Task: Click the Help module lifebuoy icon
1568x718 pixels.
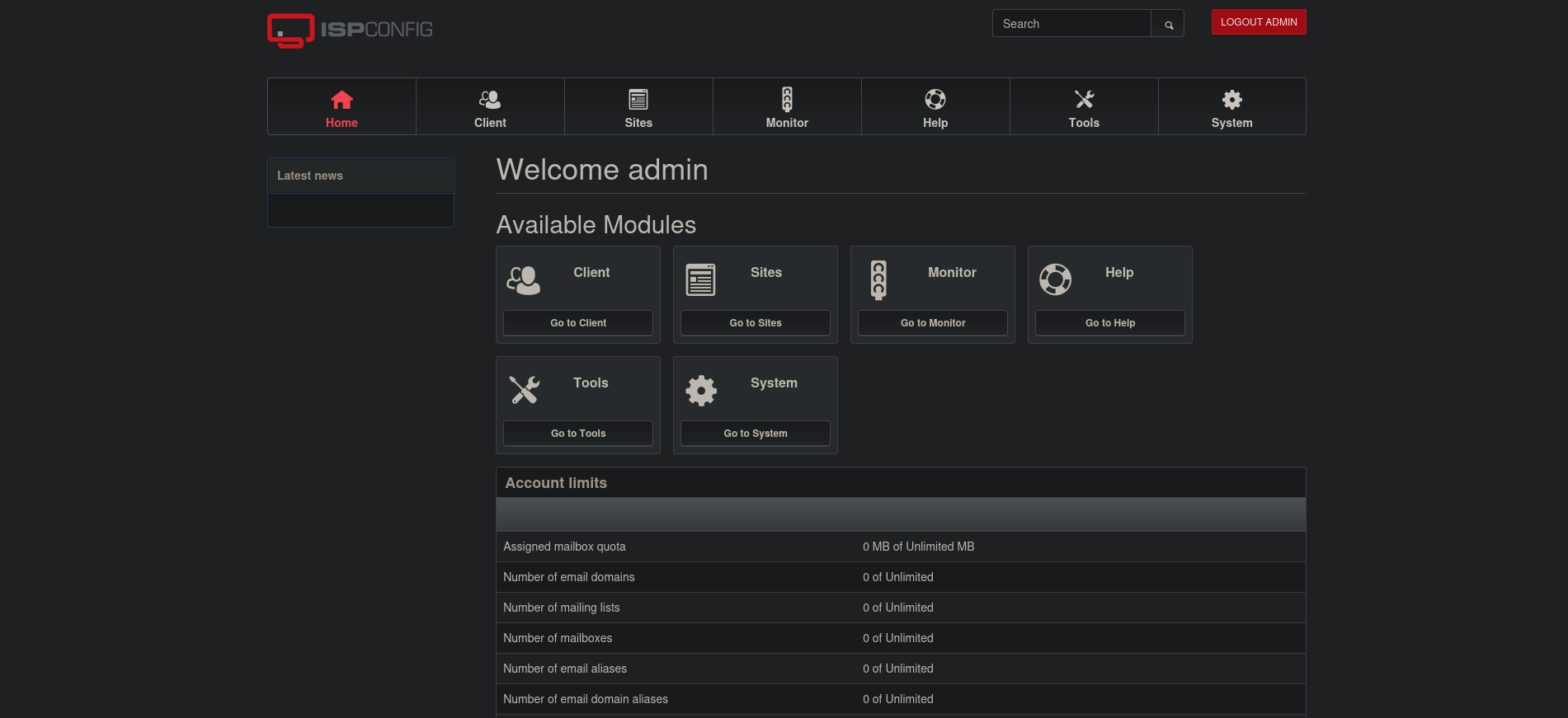Action: [1055, 280]
